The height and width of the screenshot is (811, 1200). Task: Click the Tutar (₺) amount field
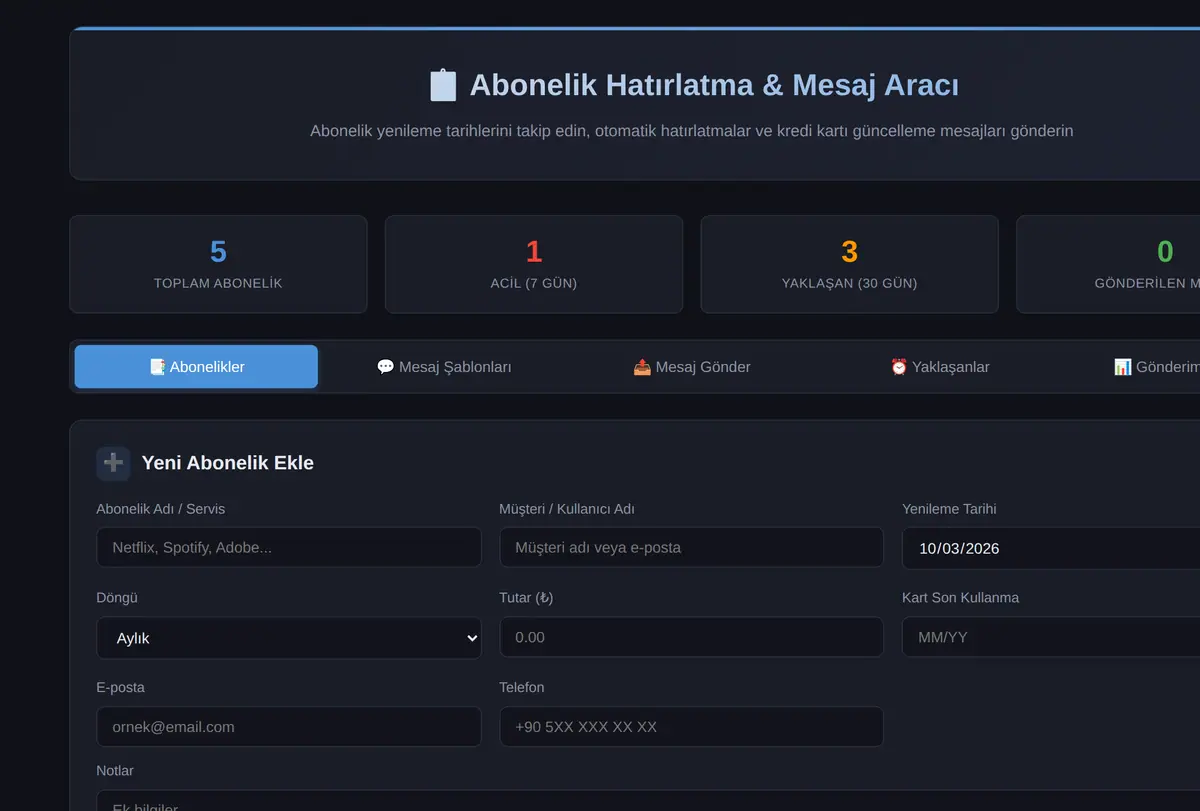click(692, 637)
